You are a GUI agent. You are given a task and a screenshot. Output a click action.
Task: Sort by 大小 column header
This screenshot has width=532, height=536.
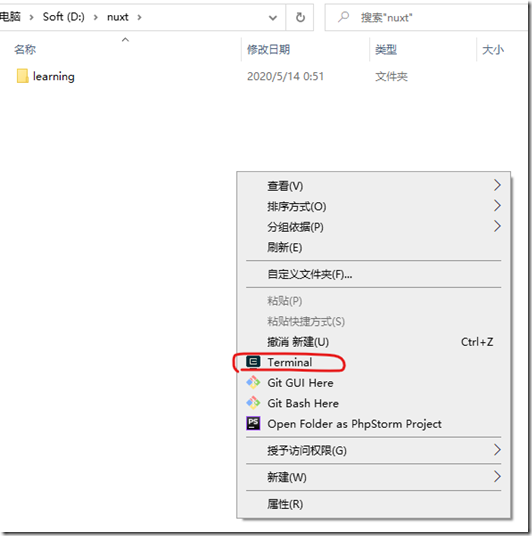point(493,50)
